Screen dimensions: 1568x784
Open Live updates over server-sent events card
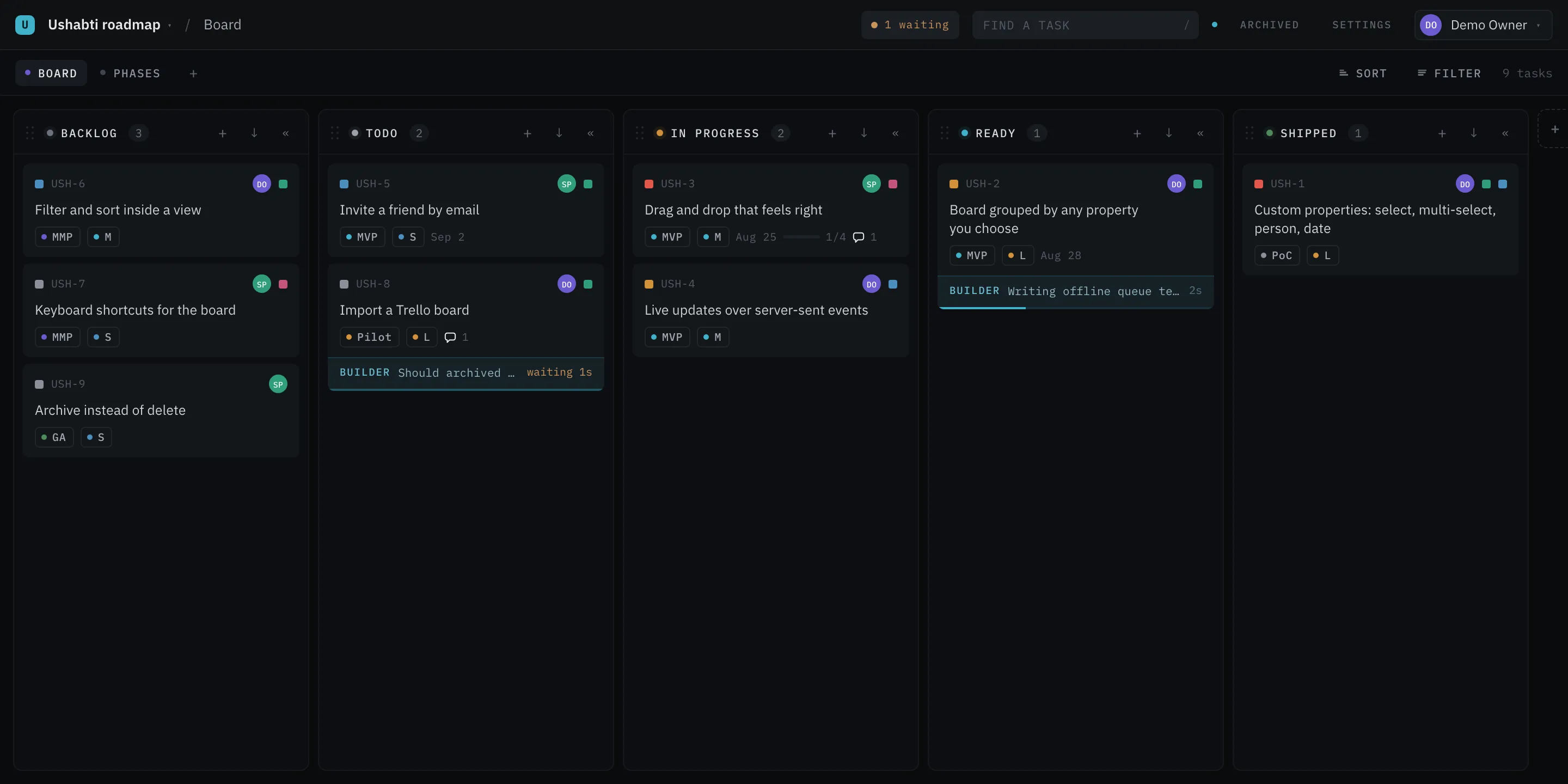click(x=770, y=310)
